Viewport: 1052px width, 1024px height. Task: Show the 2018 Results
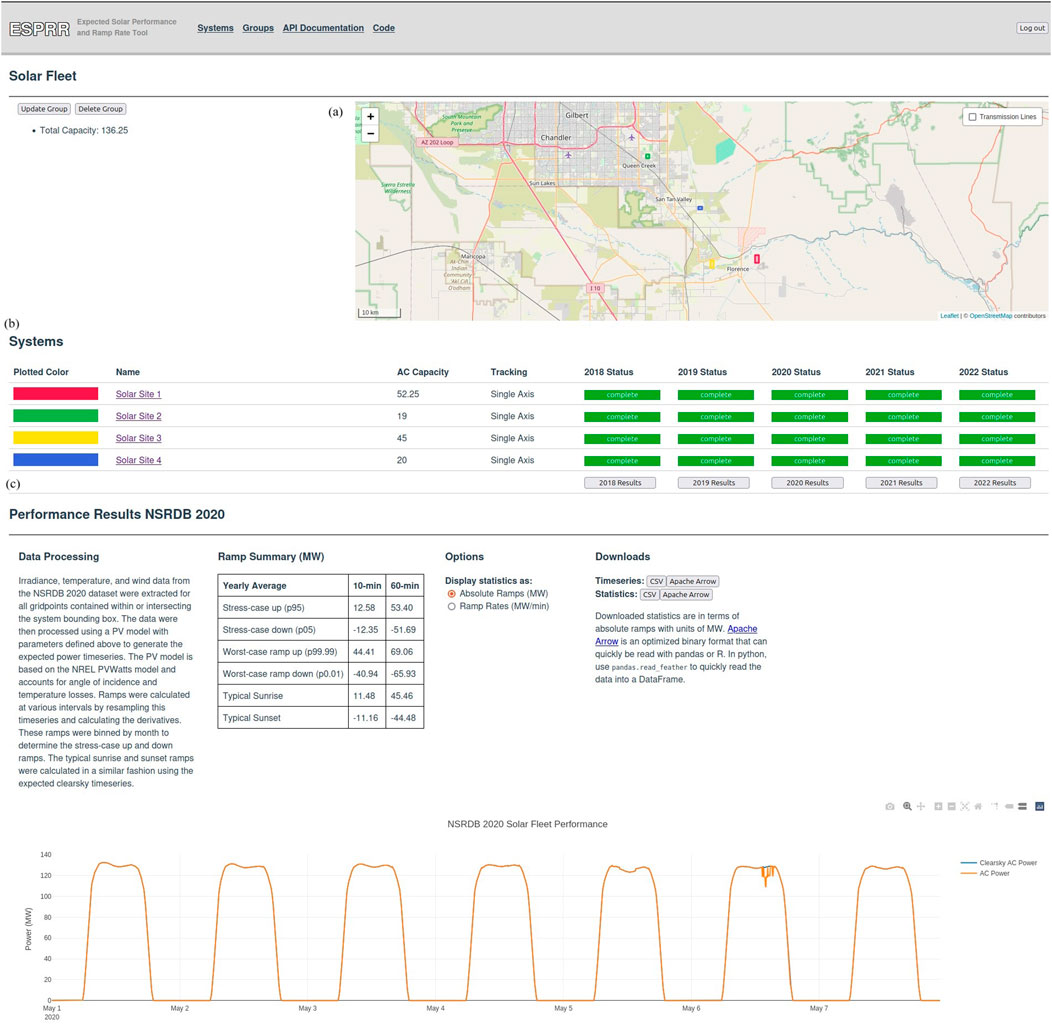coord(620,483)
